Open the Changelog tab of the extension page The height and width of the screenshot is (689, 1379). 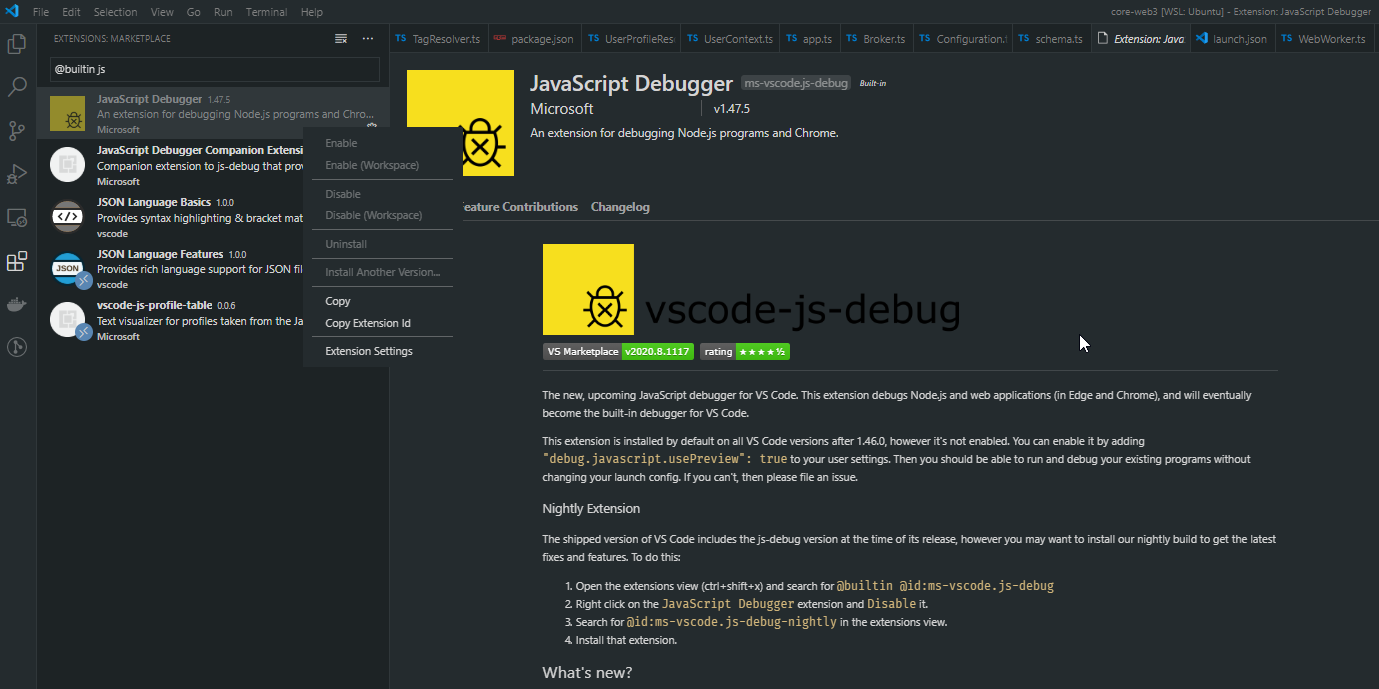(x=620, y=207)
